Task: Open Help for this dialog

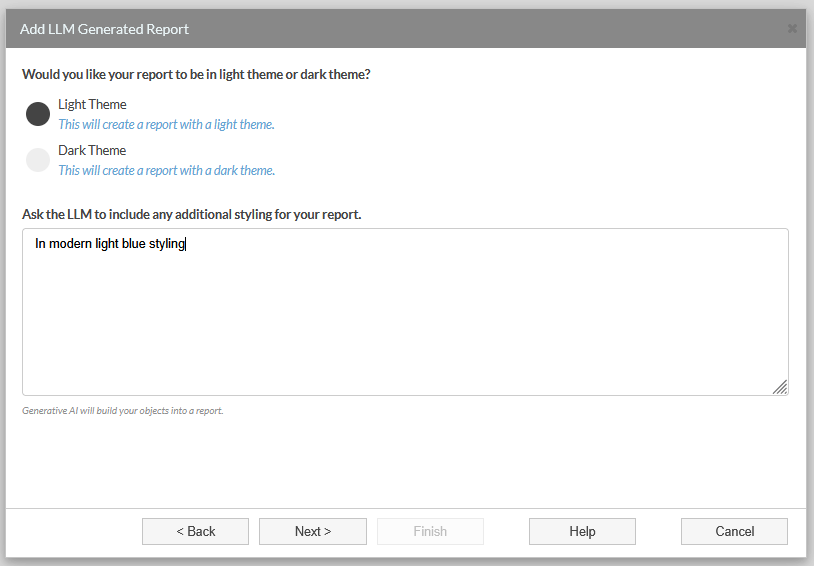Action: coord(582,531)
